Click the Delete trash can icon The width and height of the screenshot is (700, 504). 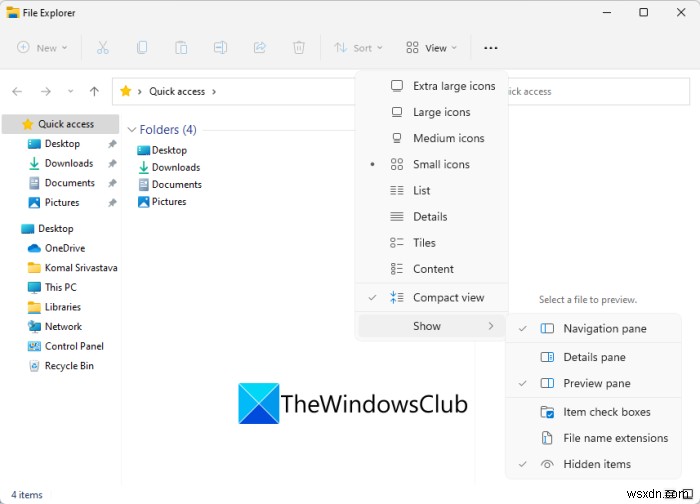point(299,47)
